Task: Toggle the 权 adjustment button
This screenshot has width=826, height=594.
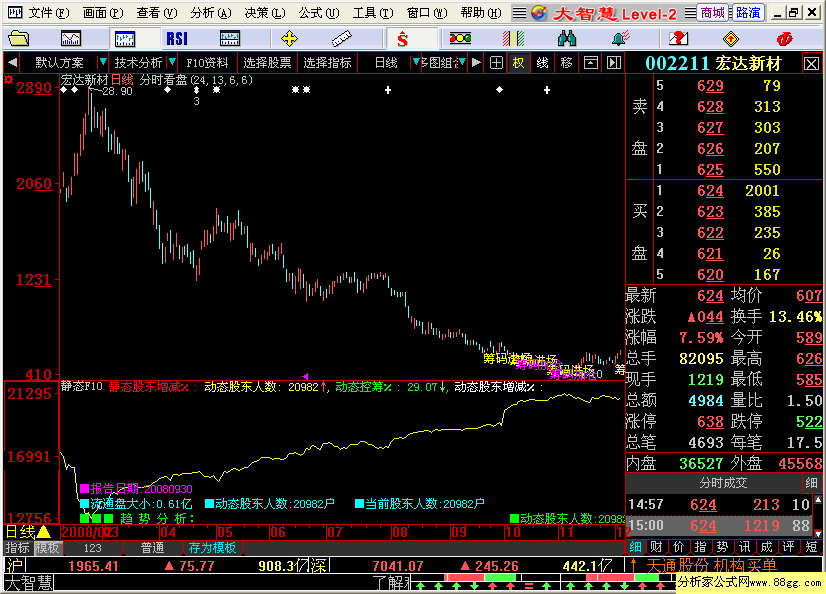Action: [519, 63]
